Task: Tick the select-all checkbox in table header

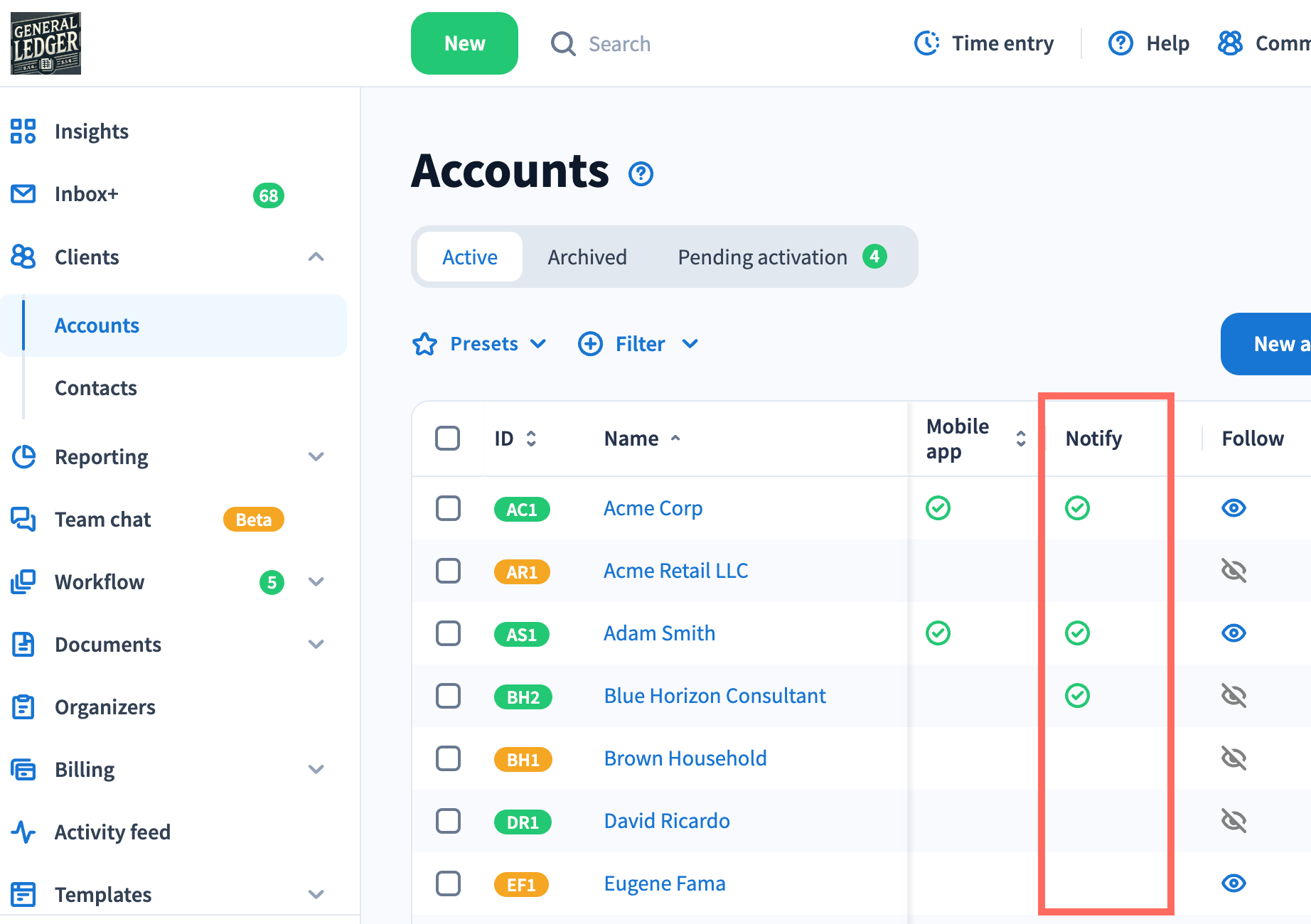Action: (x=448, y=439)
